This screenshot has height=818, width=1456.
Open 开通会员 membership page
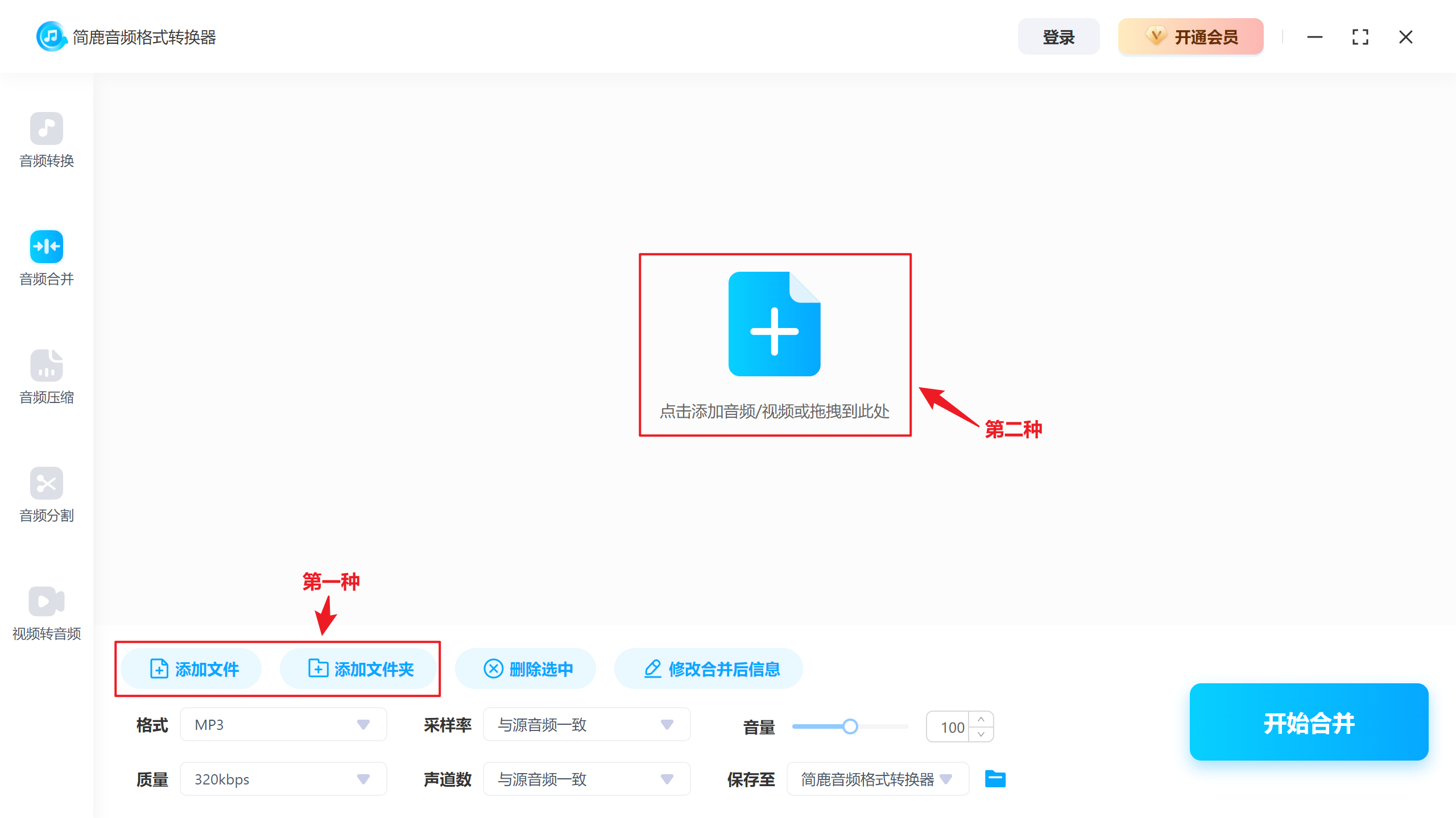click(1190, 36)
